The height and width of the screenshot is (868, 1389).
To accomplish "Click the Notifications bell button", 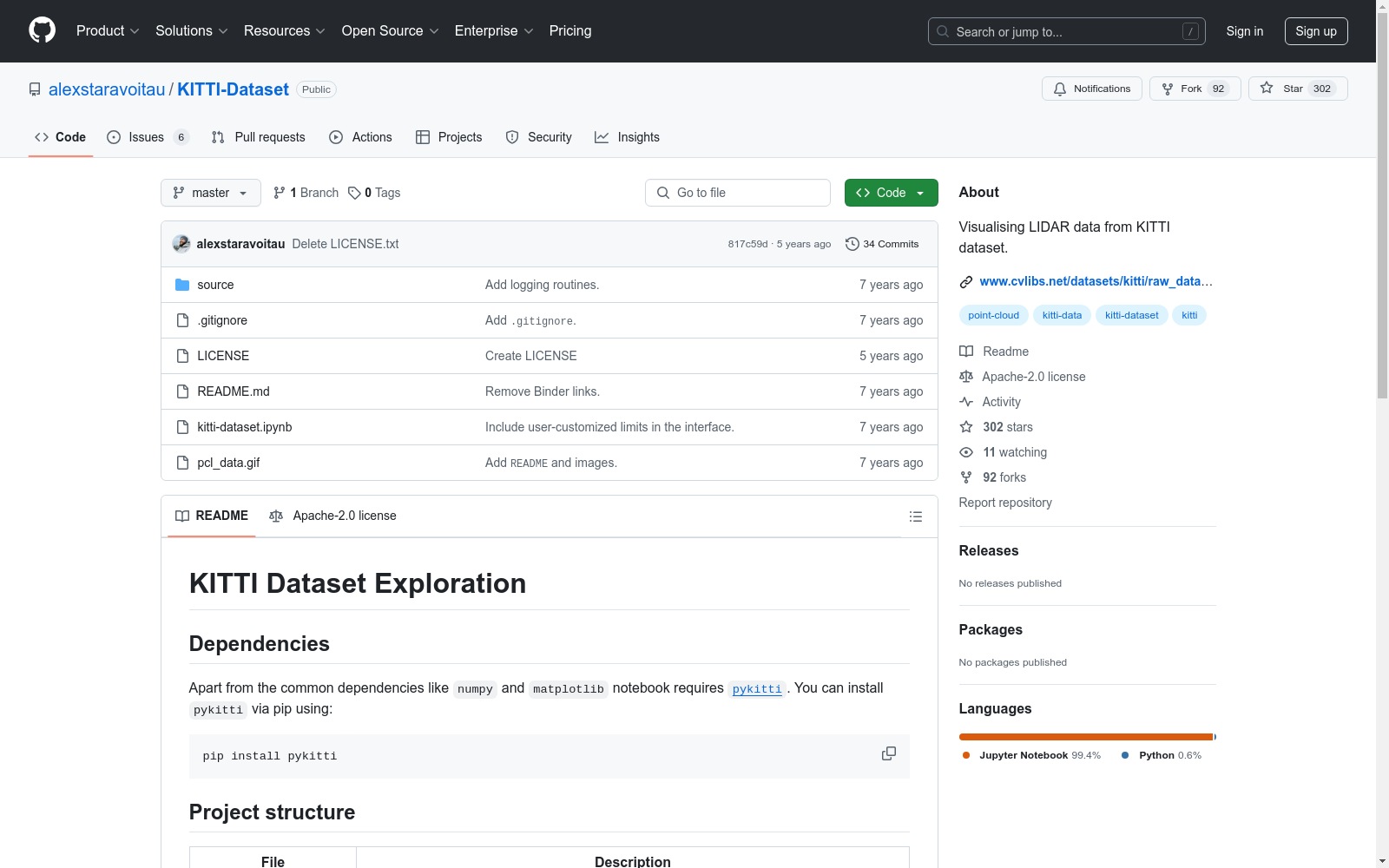I will click(x=1091, y=89).
